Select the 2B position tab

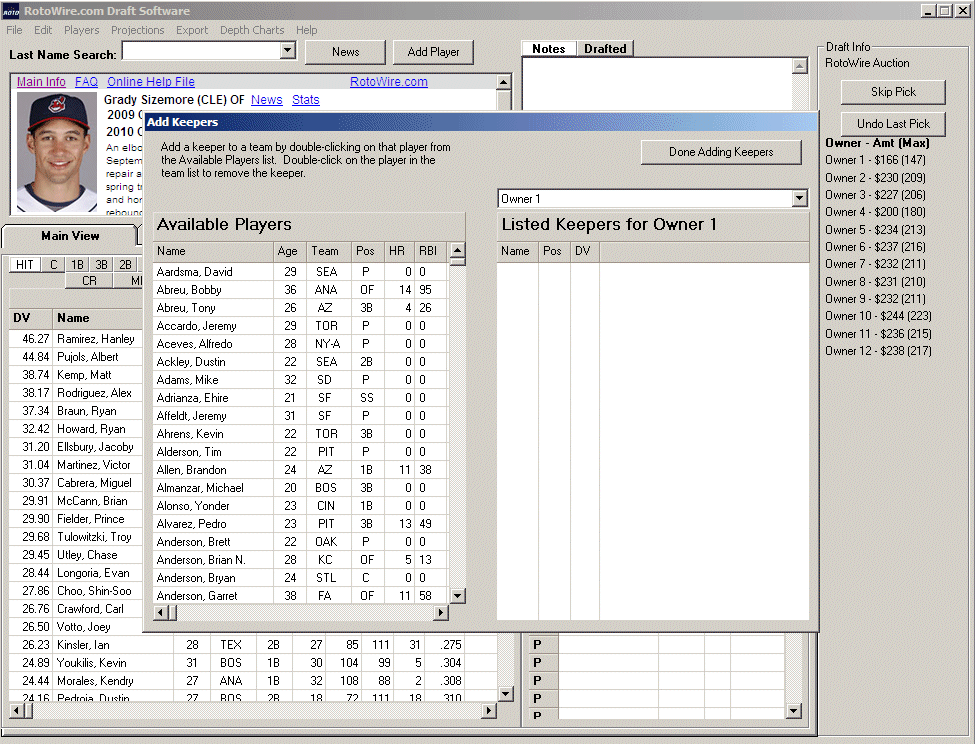[124, 264]
